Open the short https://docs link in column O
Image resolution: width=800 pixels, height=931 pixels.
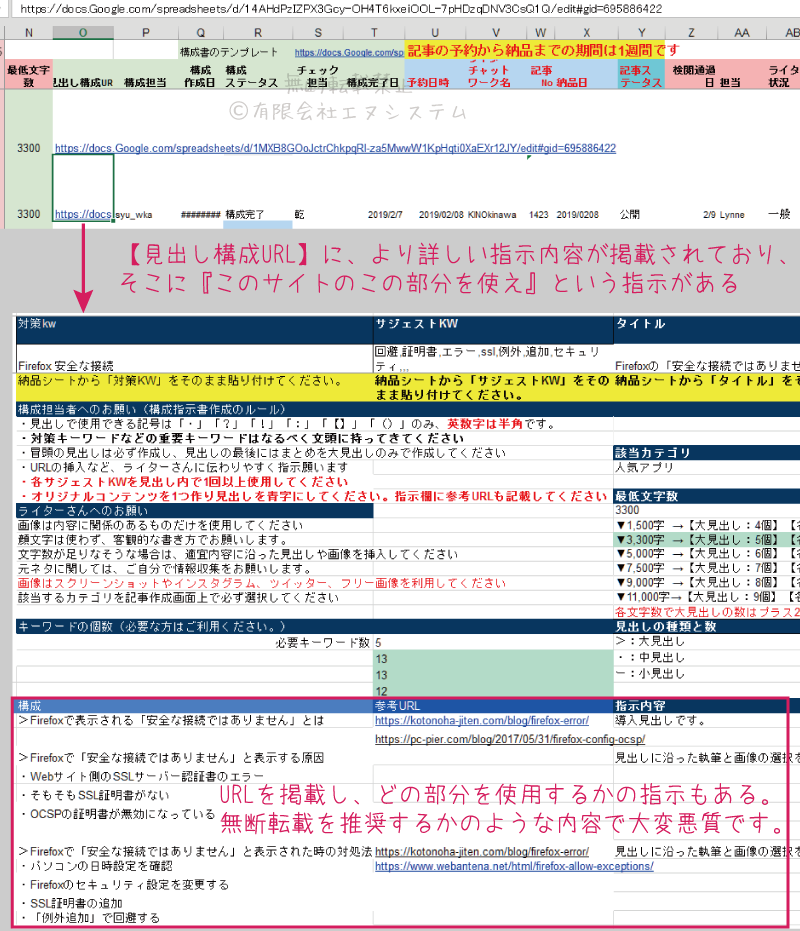(83, 214)
